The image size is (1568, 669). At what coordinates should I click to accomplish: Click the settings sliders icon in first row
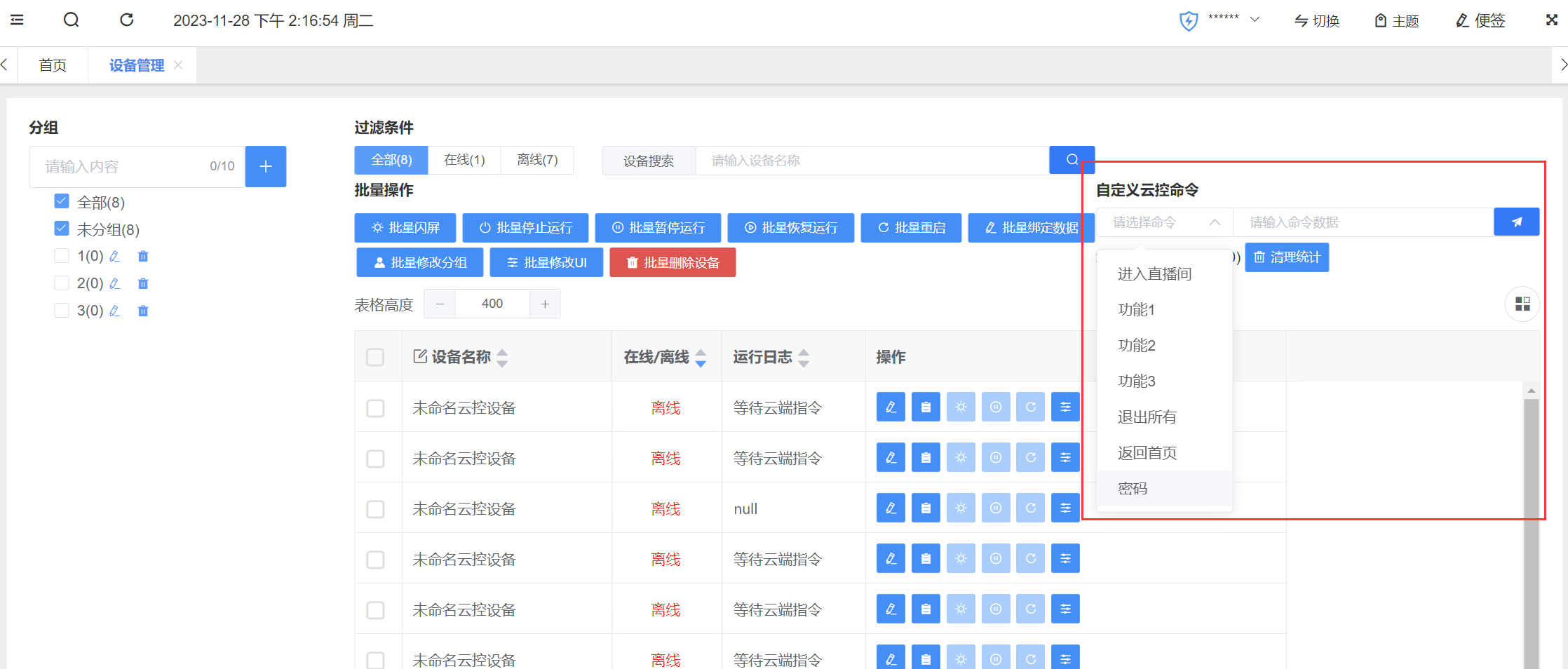coord(1066,407)
